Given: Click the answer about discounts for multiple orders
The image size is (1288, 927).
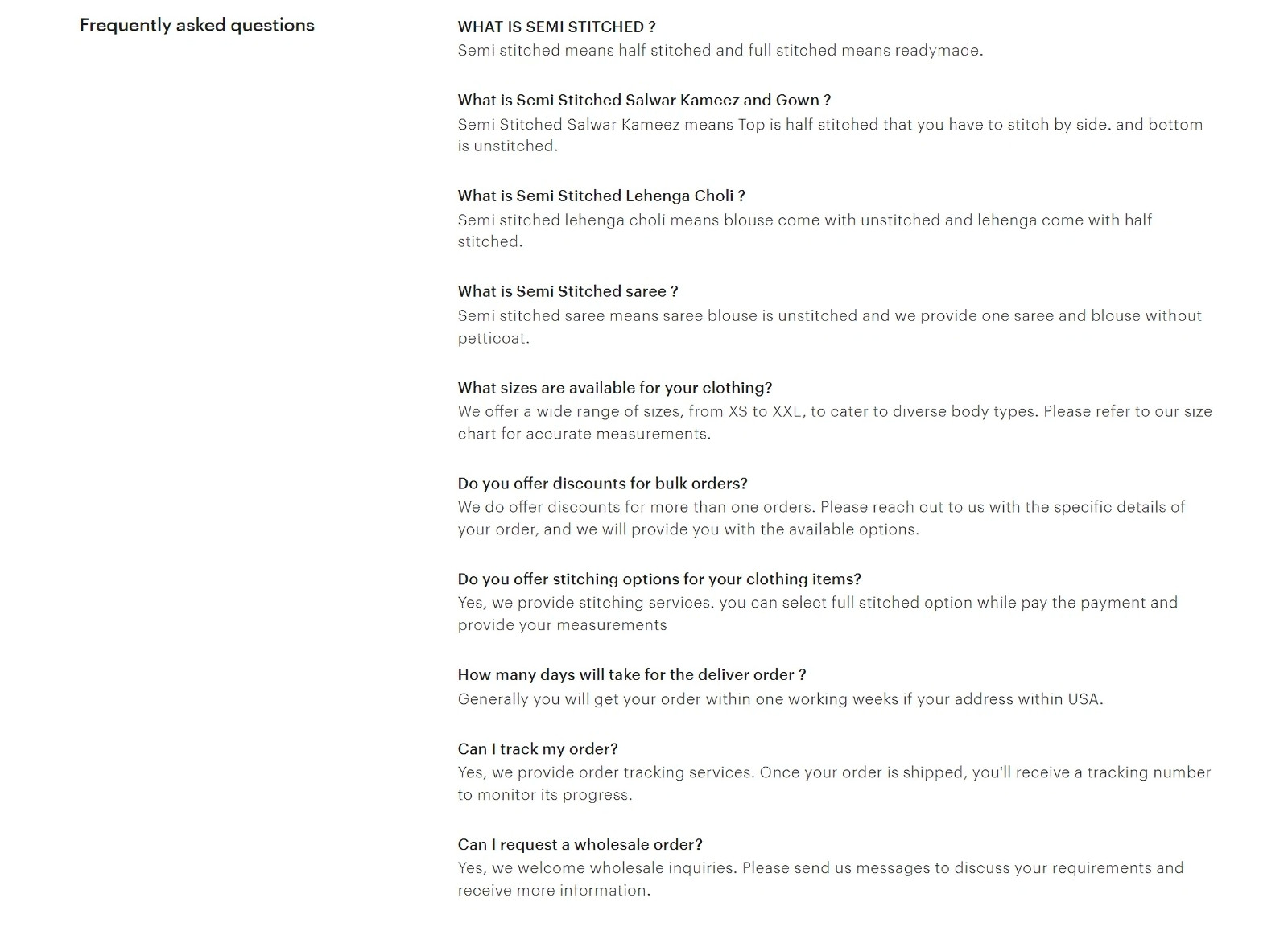Looking at the screenshot, I should click(x=821, y=518).
